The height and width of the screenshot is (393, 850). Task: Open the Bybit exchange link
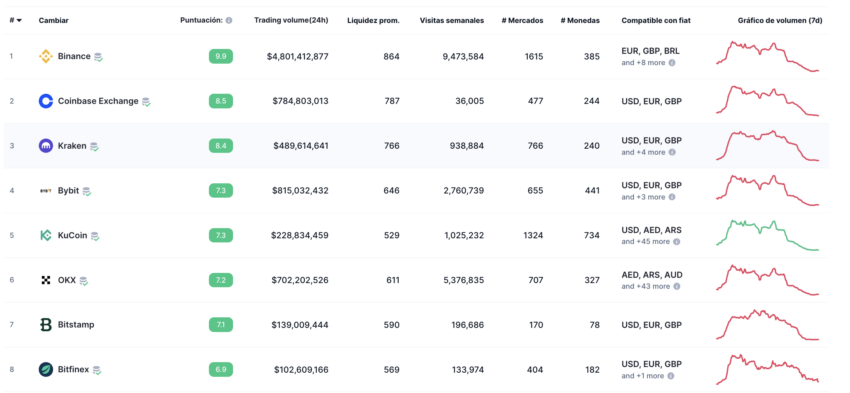point(68,191)
